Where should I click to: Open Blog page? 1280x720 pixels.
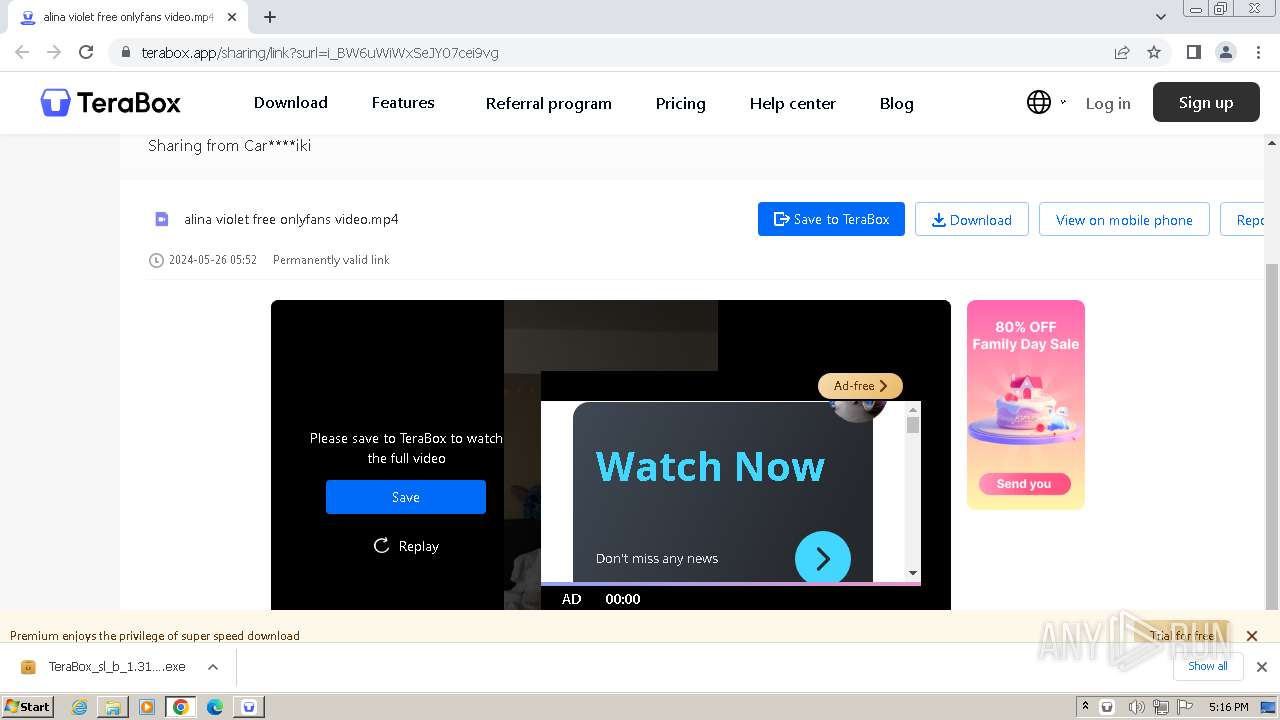pyautogui.click(x=897, y=103)
